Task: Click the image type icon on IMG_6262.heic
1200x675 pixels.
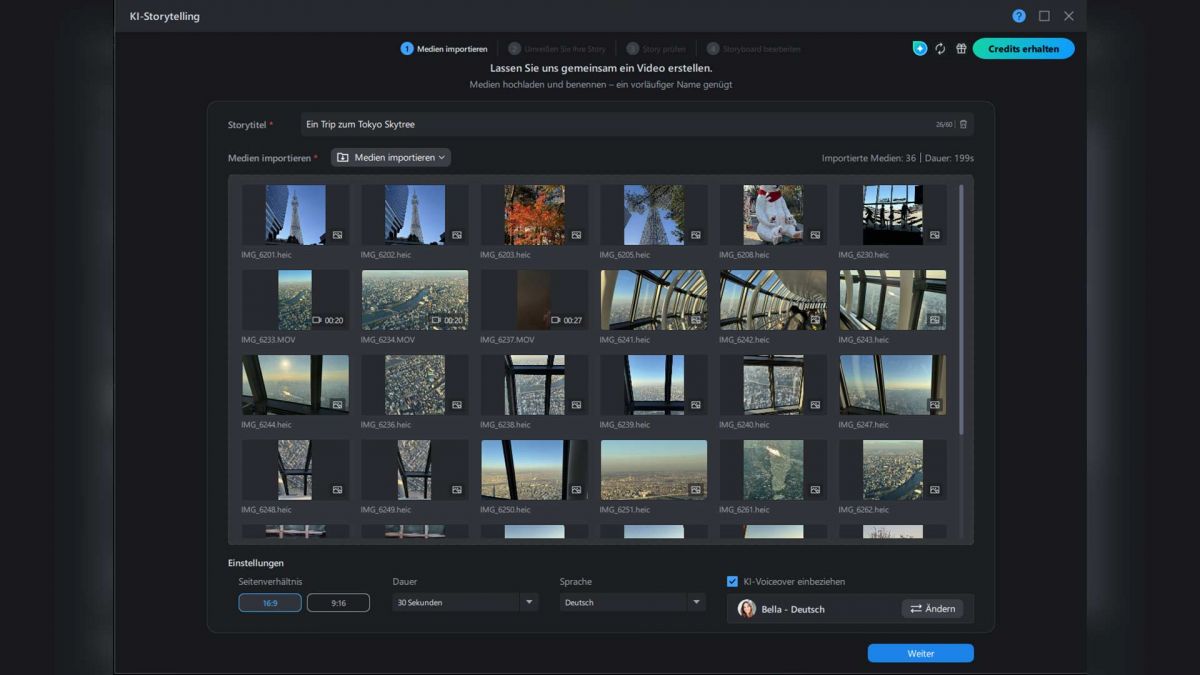Action: click(935, 490)
